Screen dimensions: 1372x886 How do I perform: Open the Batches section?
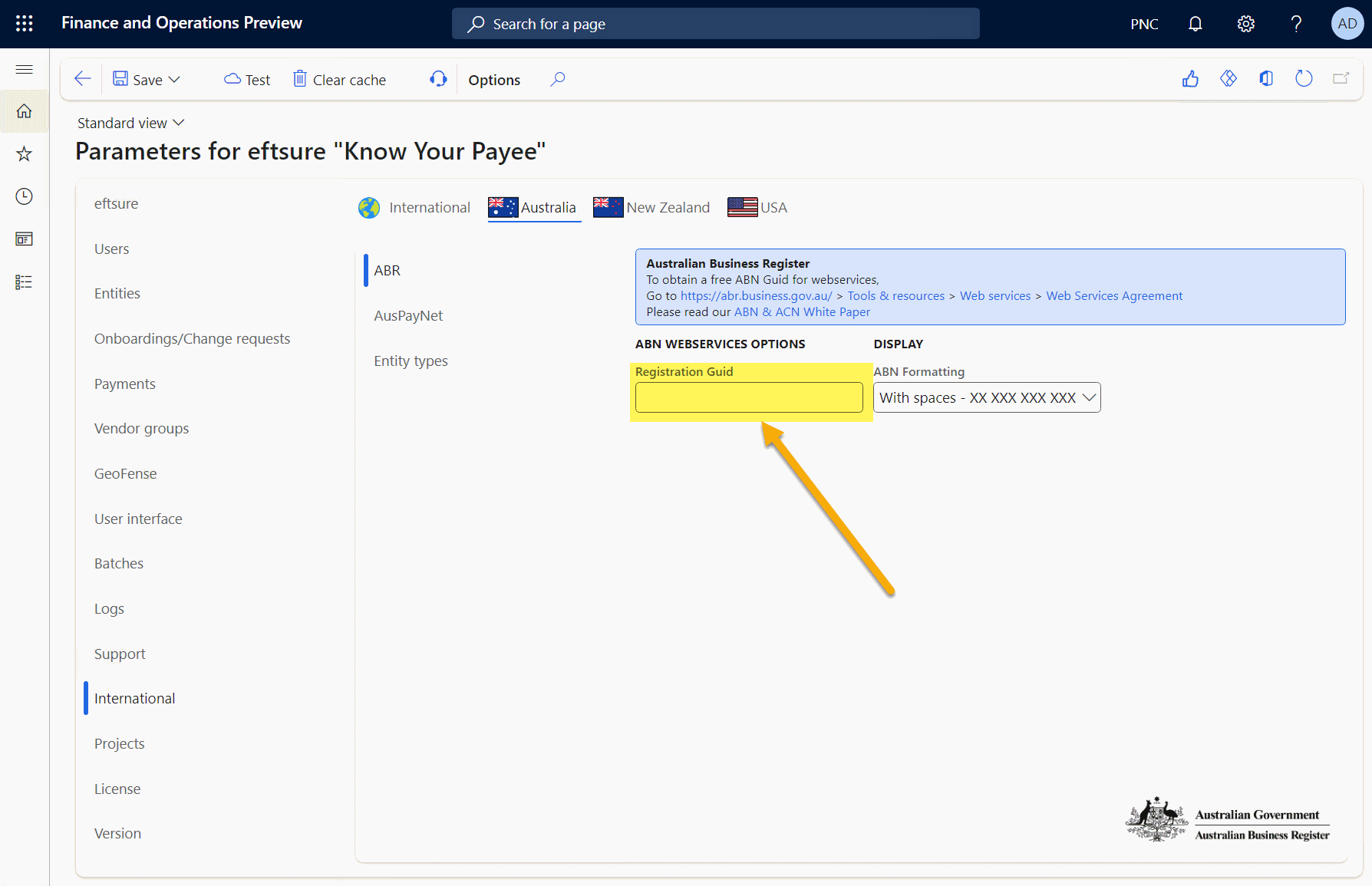[119, 564]
